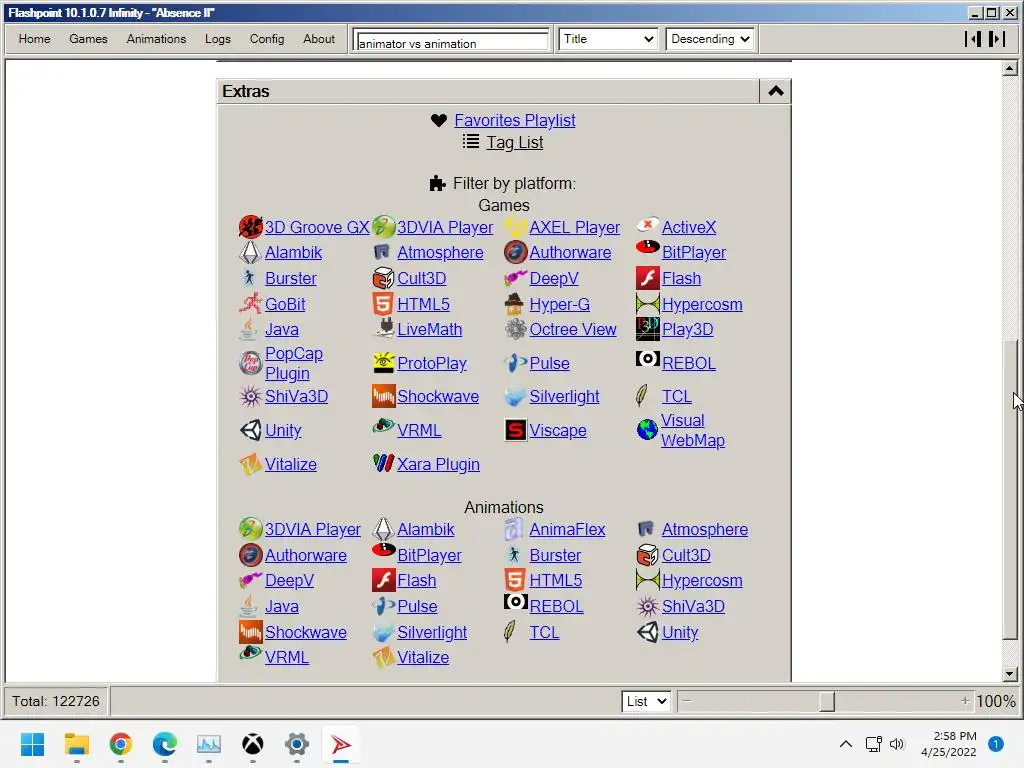
Task: Open the List layout dropdown
Action: pos(646,701)
